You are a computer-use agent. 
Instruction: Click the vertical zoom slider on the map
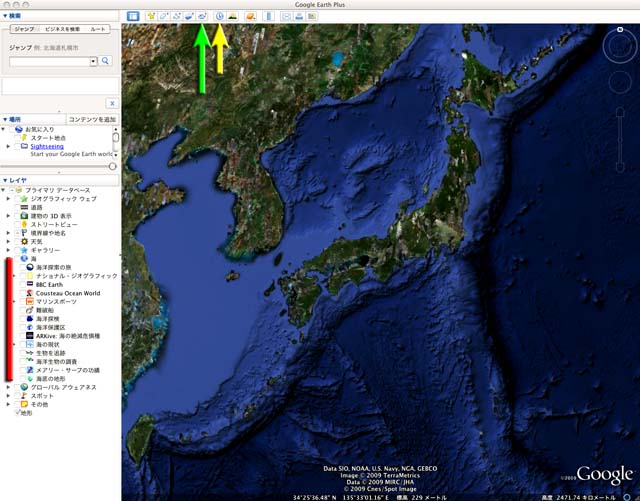(620, 140)
